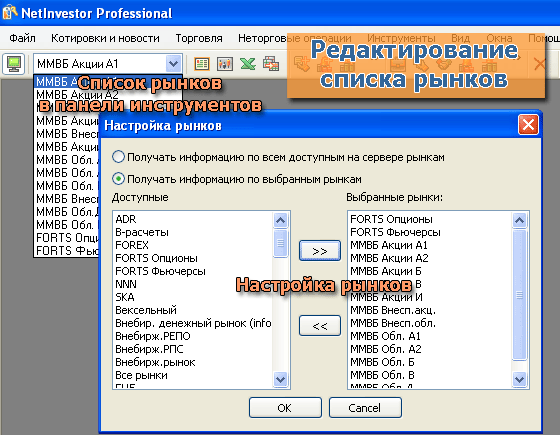This screenshot has height=435, width=560.
Task: Add market with the >> button
Action: point(320,251)
